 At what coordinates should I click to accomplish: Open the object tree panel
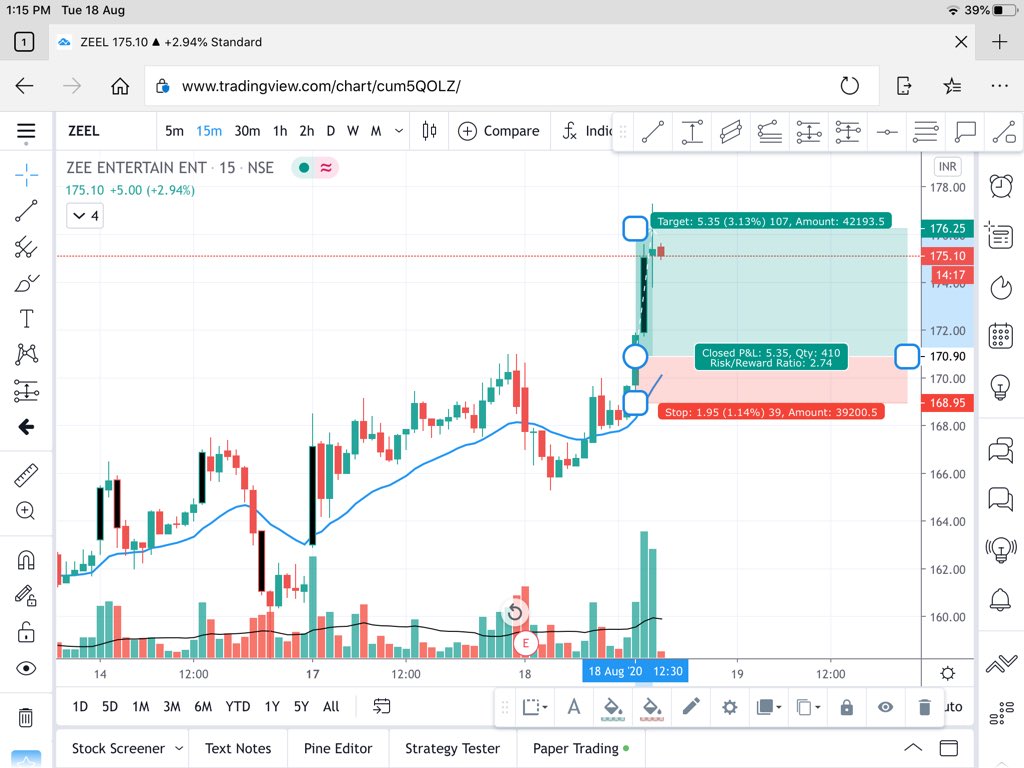pos(1002,712)
